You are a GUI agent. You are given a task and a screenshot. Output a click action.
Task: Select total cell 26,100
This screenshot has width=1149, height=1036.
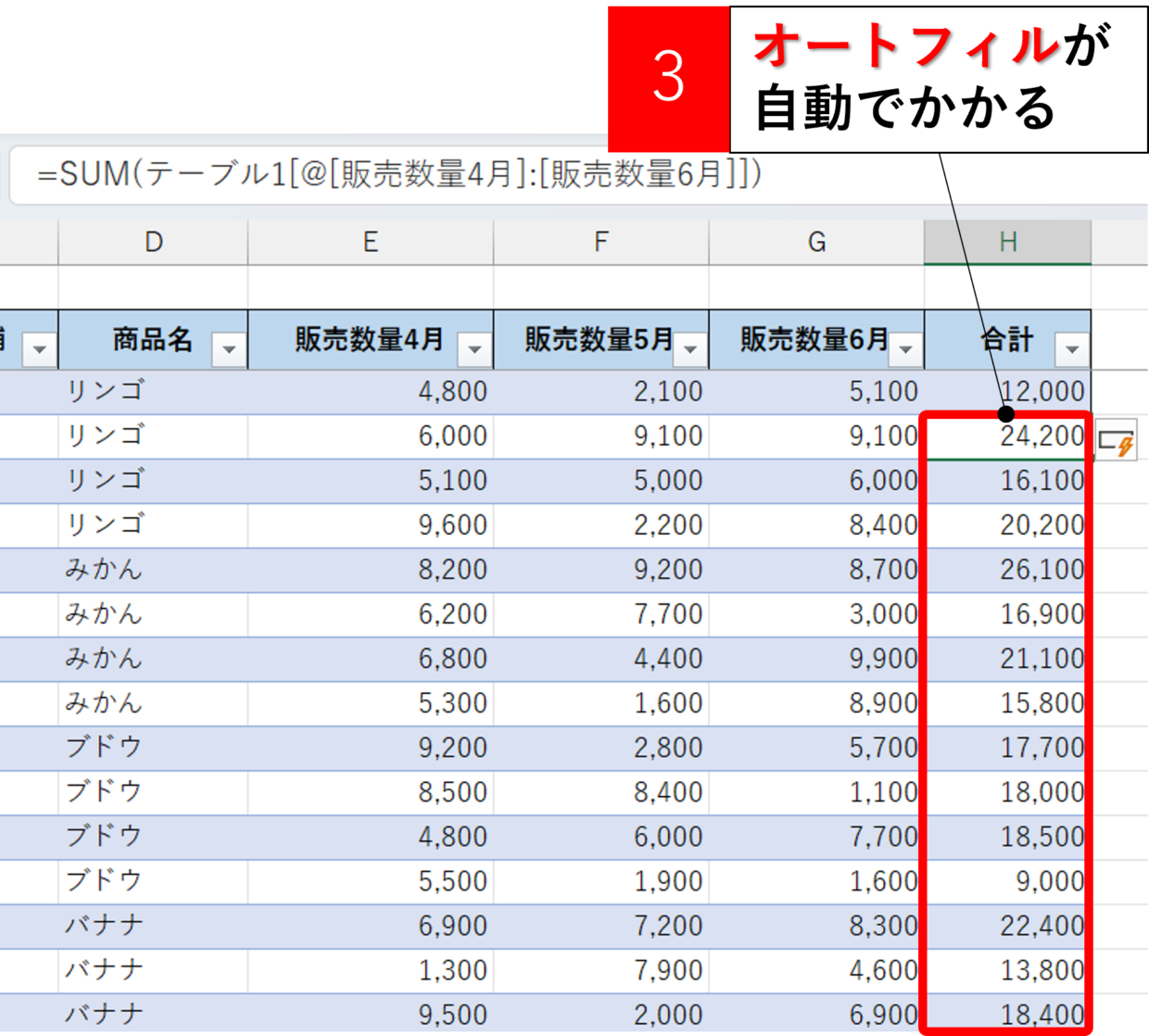pyautogui.click(x=1007, y=570)
